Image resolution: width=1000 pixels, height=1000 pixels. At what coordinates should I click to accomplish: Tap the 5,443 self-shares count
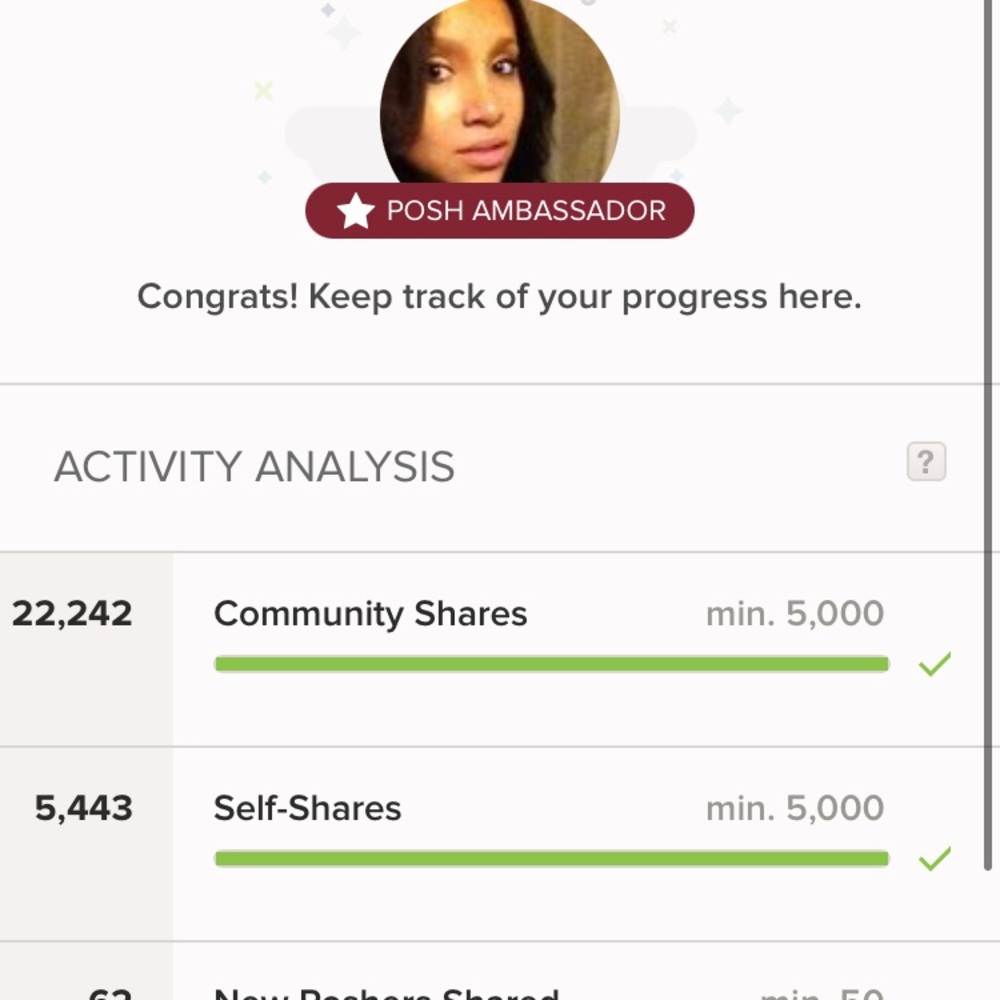click(84, 809)
